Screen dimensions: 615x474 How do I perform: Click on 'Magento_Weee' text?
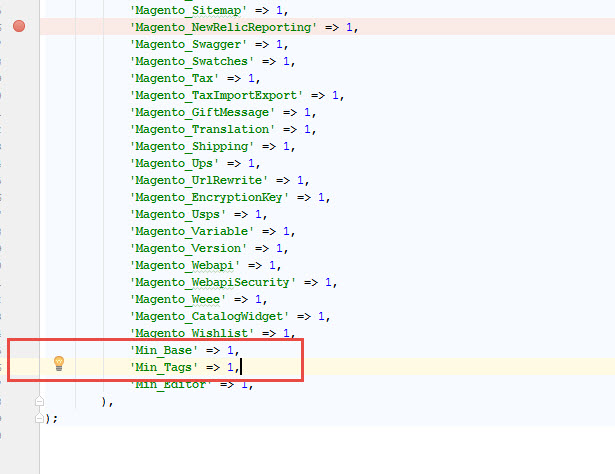(178, 299)
